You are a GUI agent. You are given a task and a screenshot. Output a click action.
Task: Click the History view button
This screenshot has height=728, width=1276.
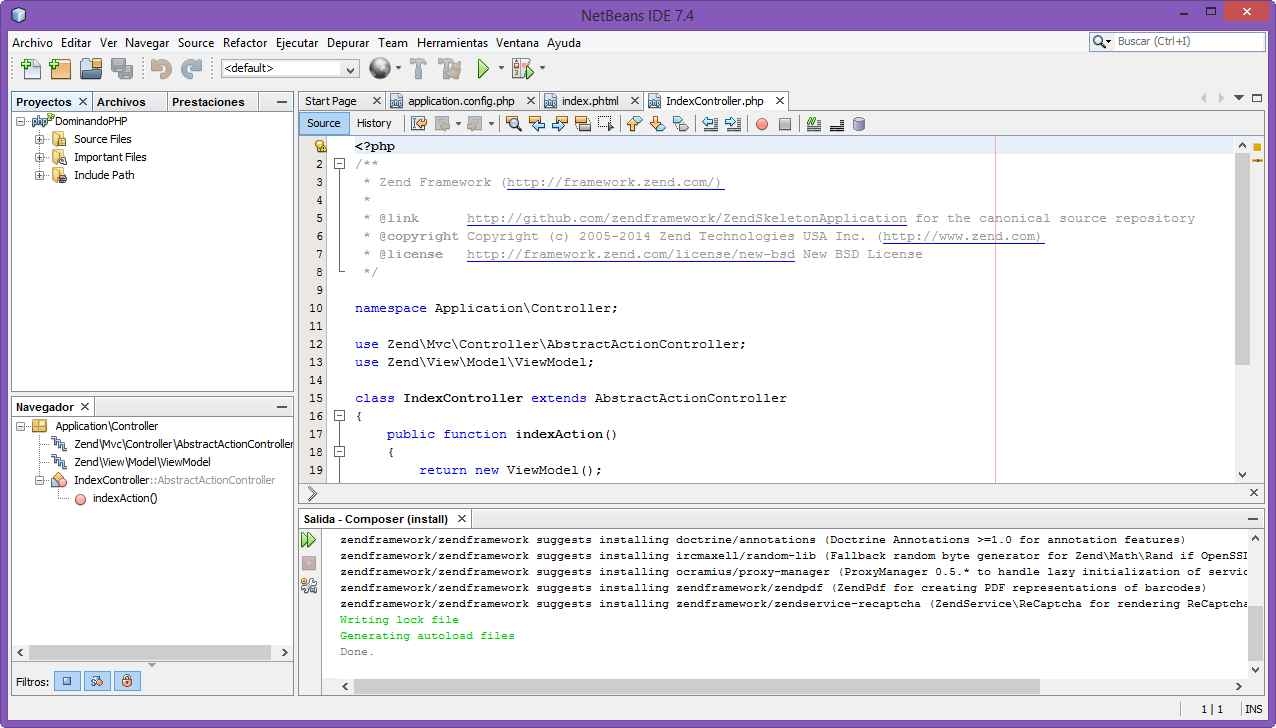point(375,123)
